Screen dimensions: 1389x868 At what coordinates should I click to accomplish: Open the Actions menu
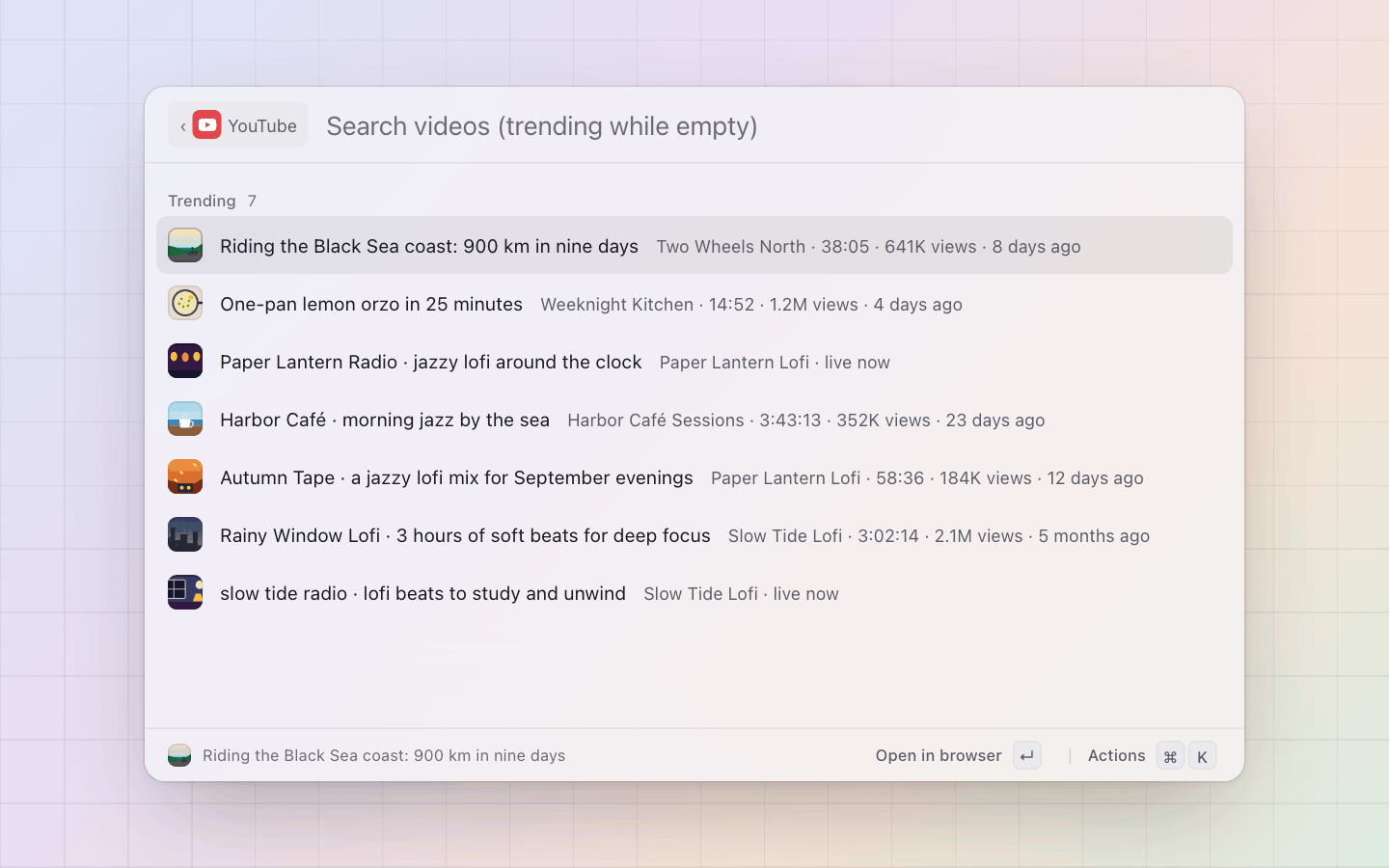pos(1117,755)
